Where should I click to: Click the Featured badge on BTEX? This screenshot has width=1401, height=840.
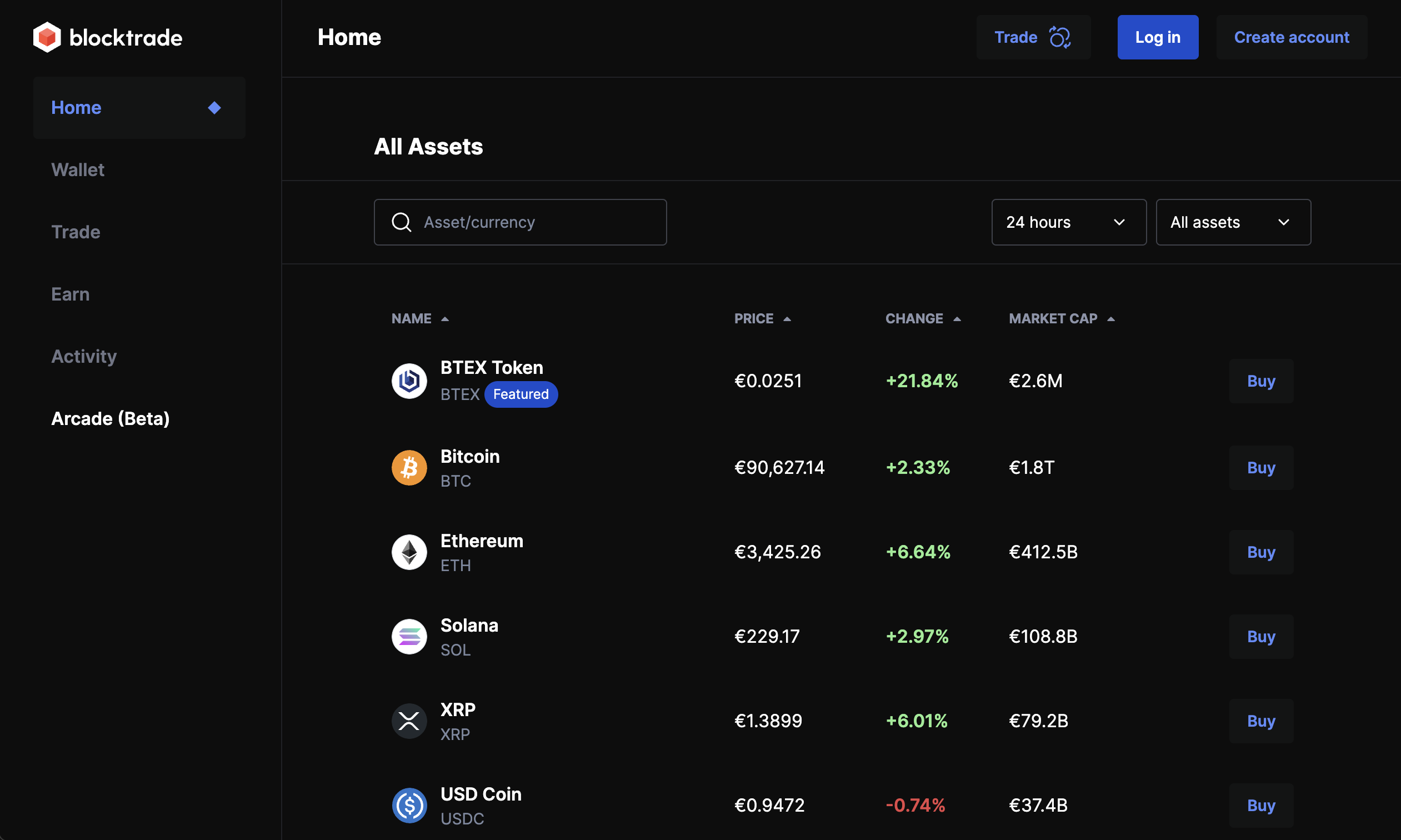tap(521, 394)
